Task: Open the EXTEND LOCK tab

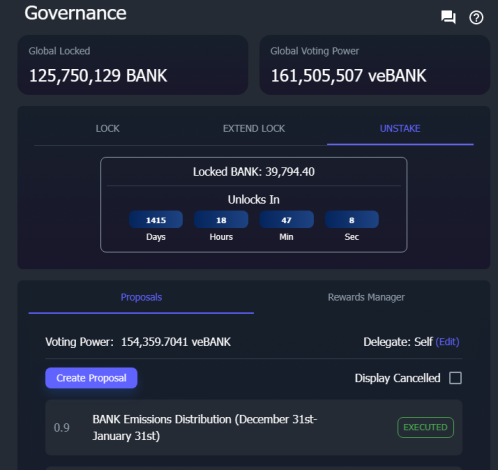Action: [x=254, y=129]
